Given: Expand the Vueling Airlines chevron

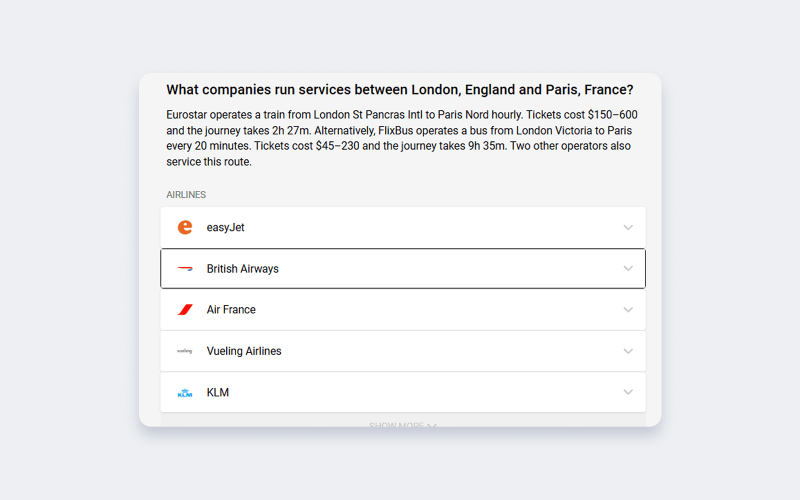Looking at the screenshot, I should 628,351.
